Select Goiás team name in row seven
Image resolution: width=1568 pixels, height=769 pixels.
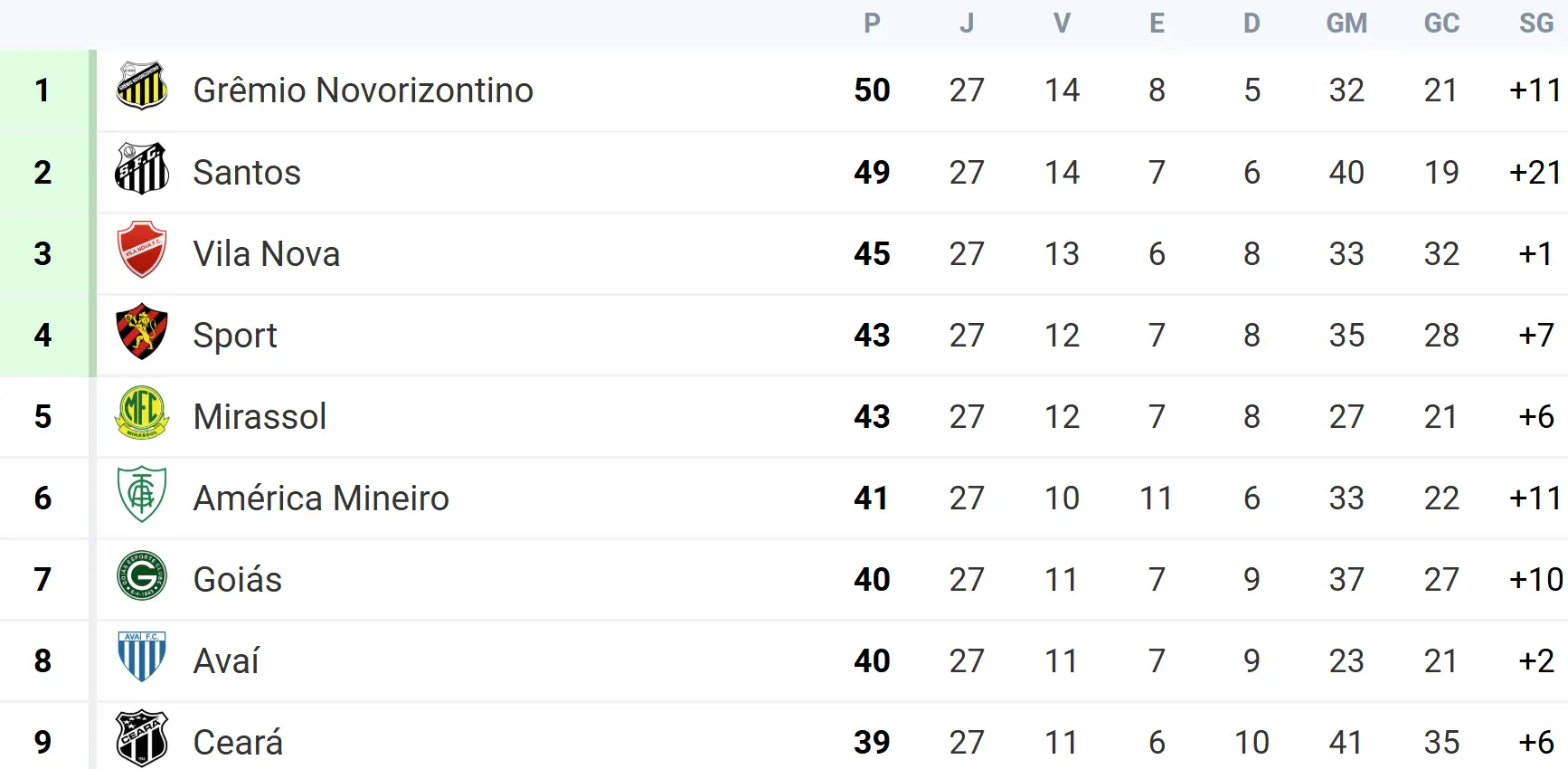tap(238, 580)
